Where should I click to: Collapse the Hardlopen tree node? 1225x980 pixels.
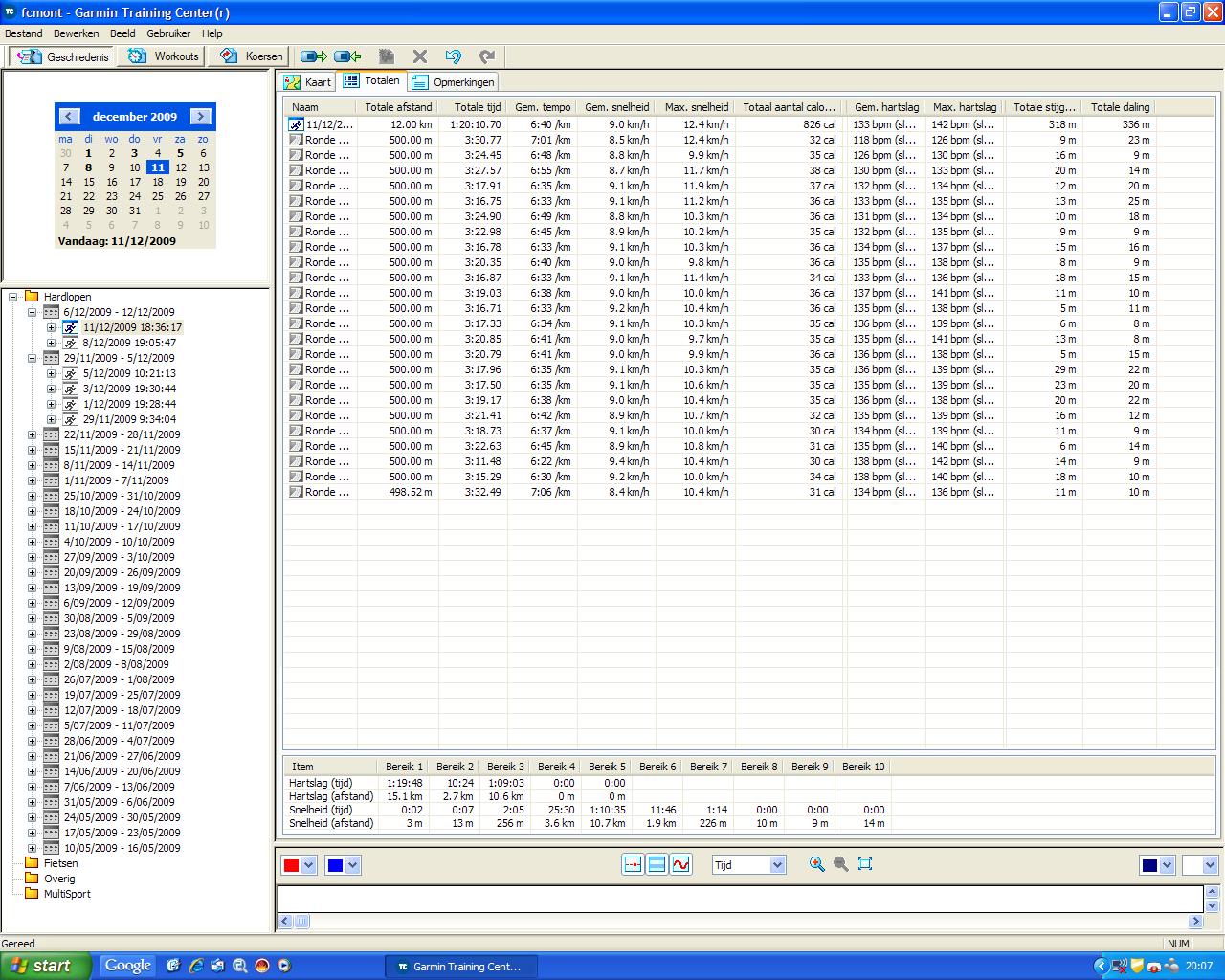pos(13,297)
